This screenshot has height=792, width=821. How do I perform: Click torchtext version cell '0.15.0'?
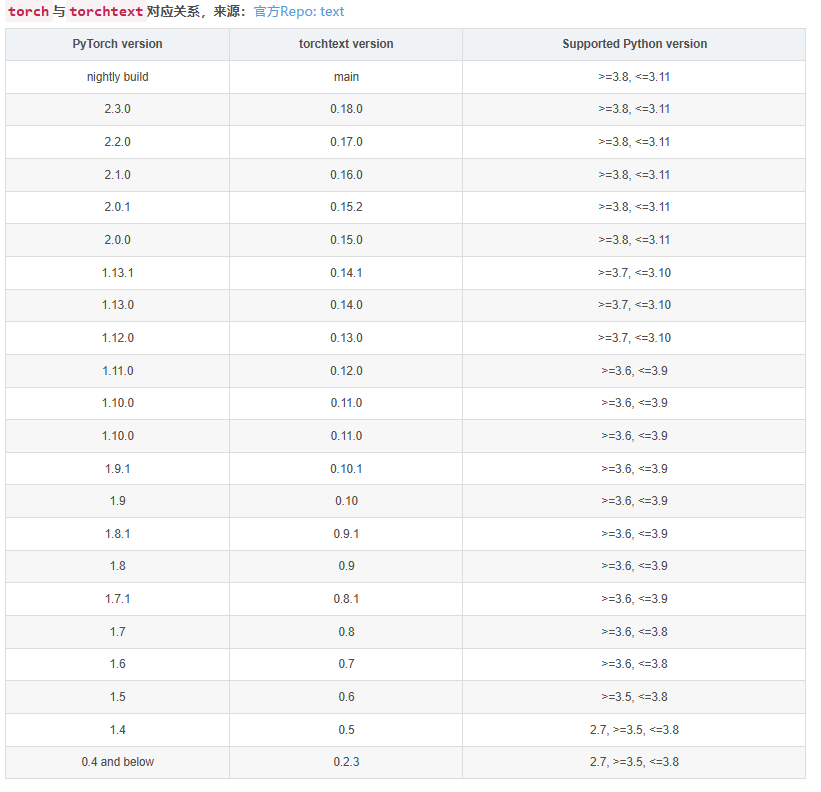tap(346, 240)
